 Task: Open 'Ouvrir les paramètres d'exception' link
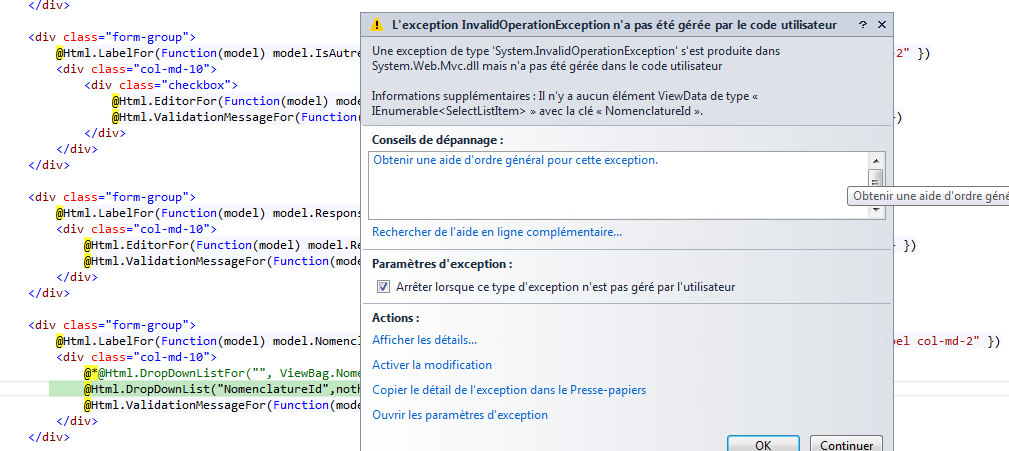coord(460,415)
